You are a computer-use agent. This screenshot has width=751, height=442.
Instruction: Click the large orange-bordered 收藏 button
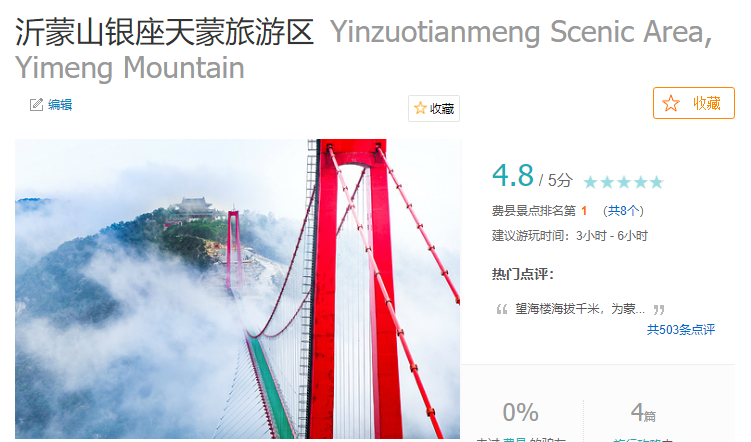(x=694, y=103)
